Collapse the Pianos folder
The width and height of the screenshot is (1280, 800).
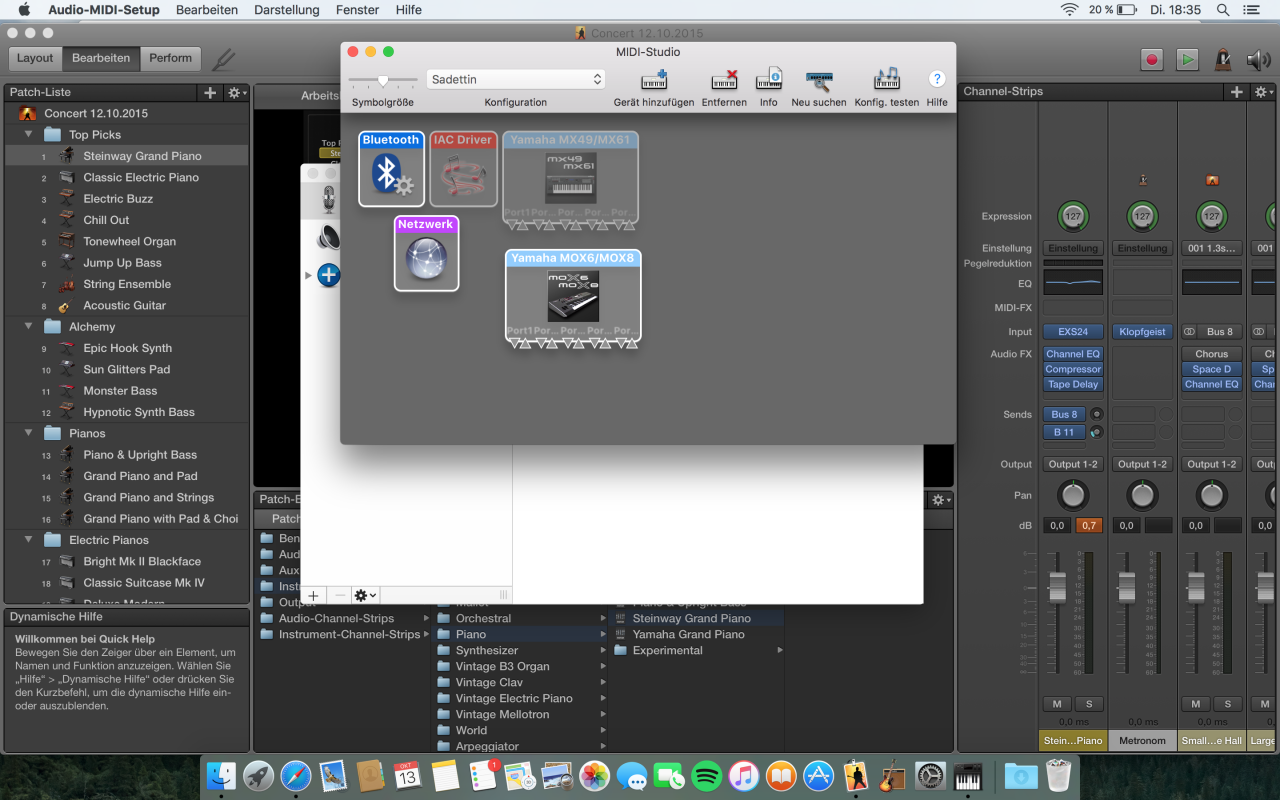click(x=29, y=433)
